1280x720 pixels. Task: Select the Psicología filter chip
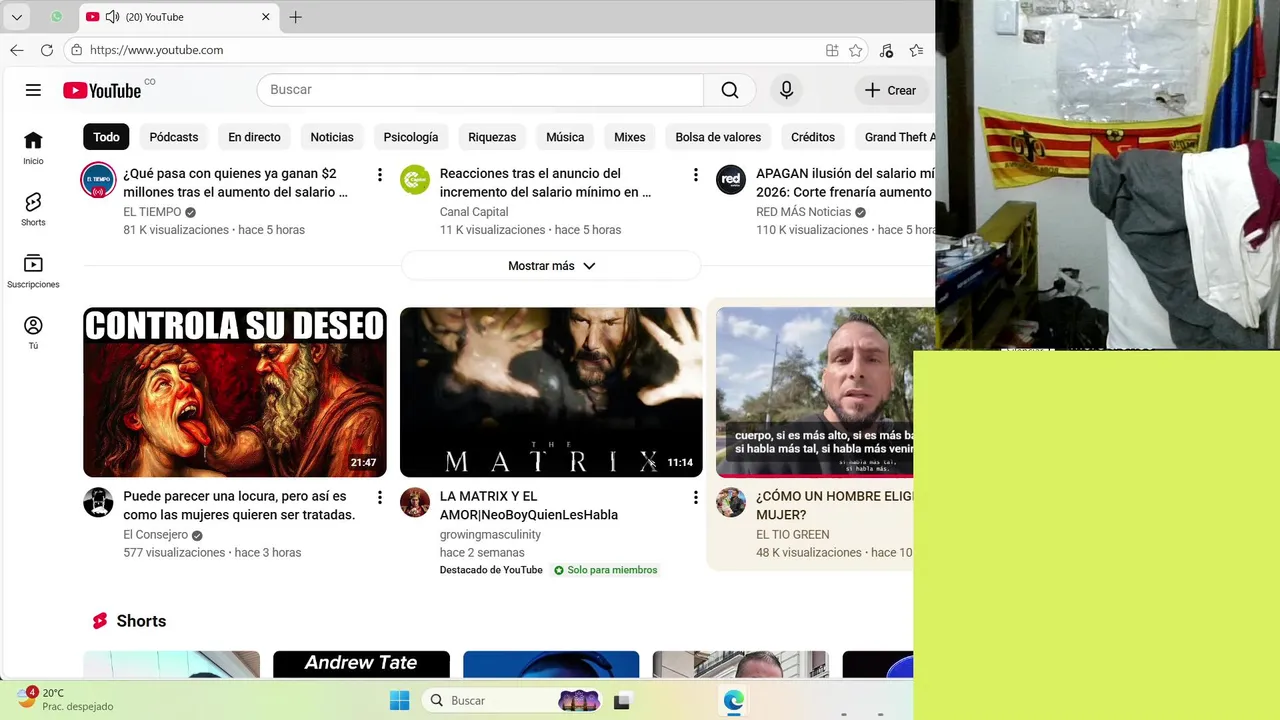[x=411, y=137]
